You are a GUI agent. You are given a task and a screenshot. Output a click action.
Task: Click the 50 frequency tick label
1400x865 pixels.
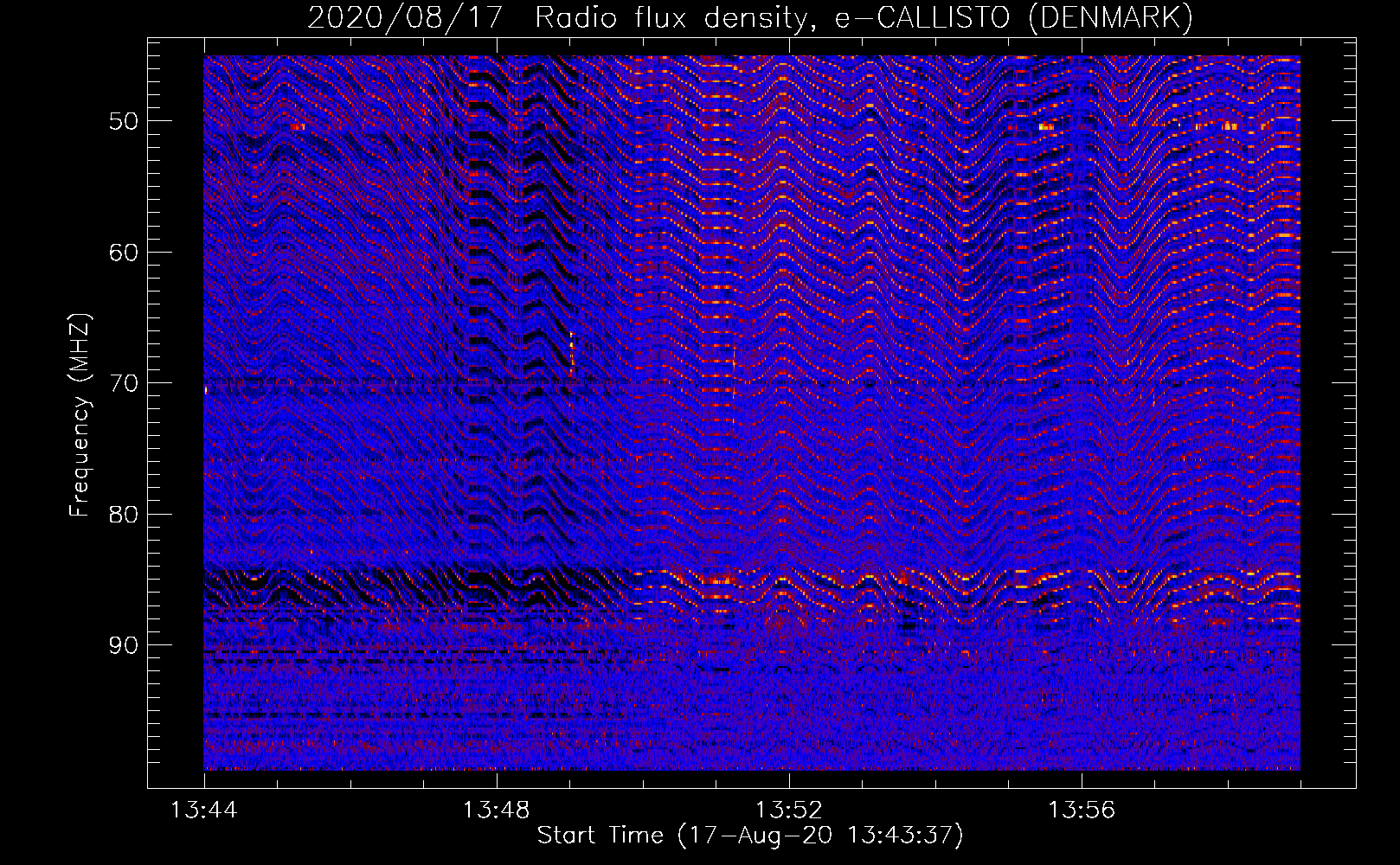tap(123, 121)
